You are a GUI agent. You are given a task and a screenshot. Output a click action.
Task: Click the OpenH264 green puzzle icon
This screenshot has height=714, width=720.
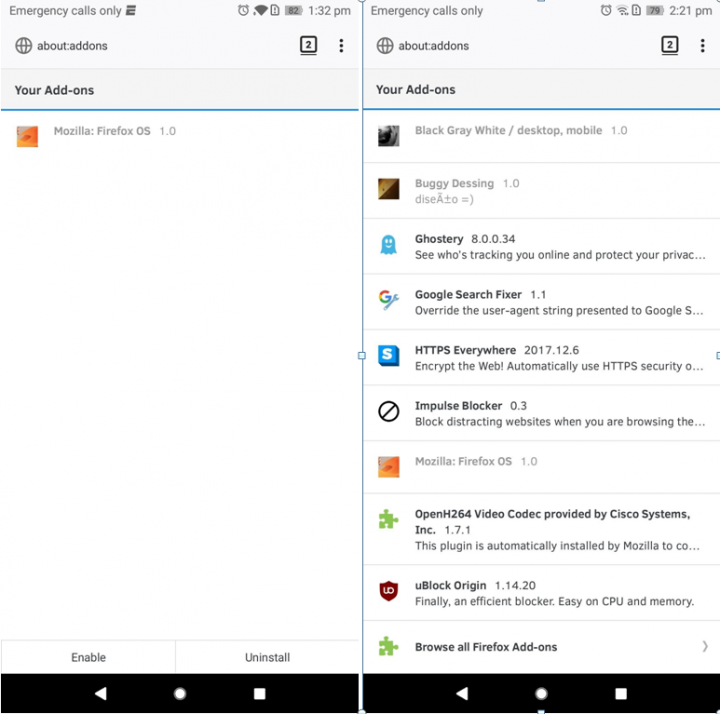coord(388,520)
